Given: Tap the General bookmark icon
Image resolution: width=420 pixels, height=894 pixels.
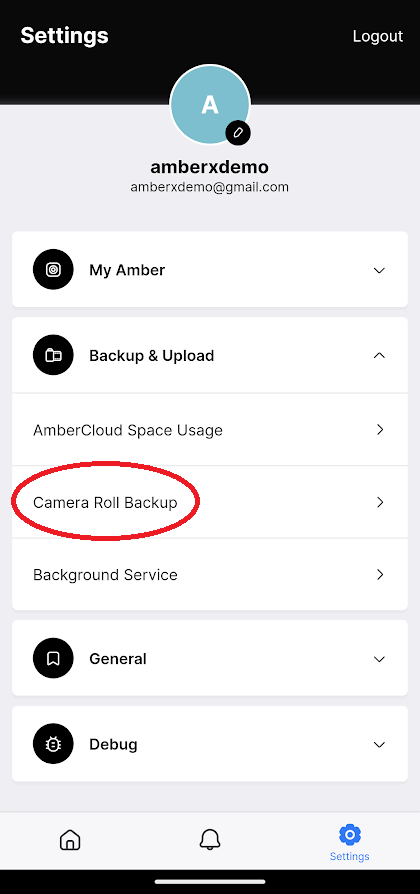Looking at the screenshot, I should (53, 659).
